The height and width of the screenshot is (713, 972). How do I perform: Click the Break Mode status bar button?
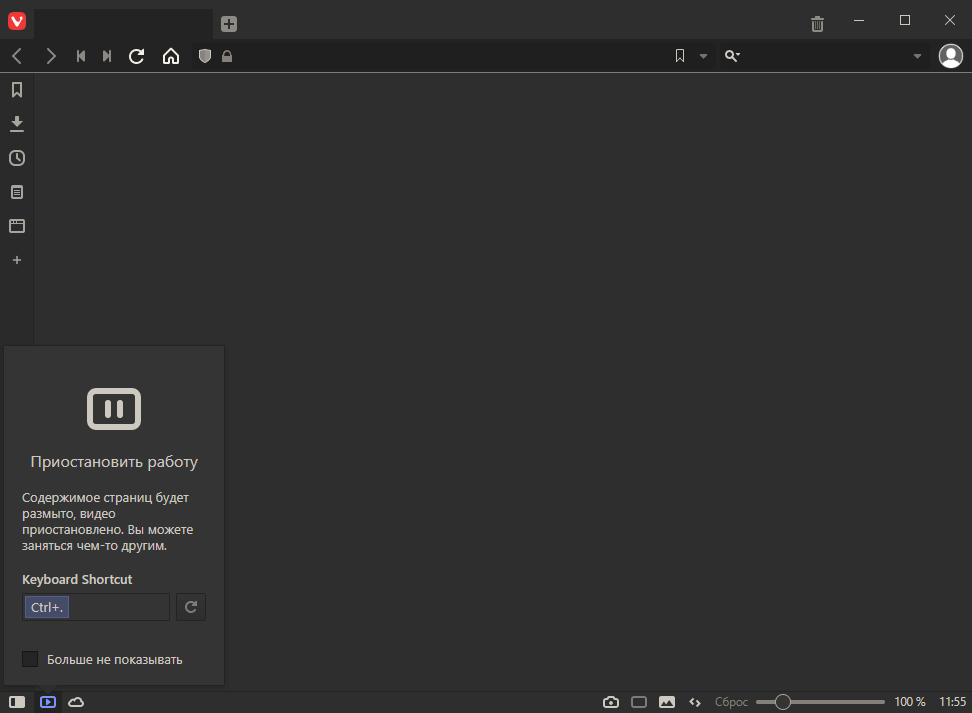[x=48, y=702]
